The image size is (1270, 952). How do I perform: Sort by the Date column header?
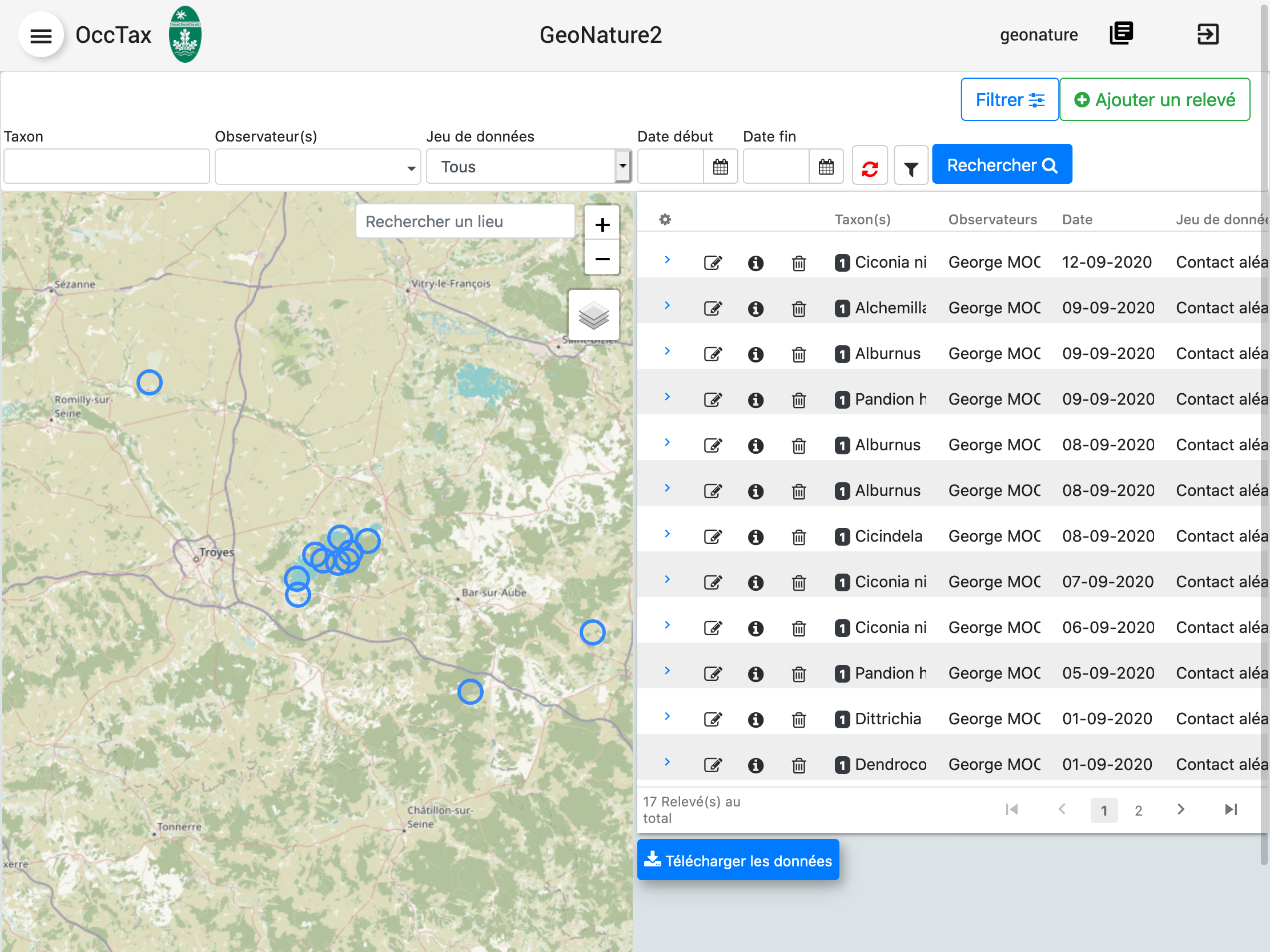(1077, 219)
